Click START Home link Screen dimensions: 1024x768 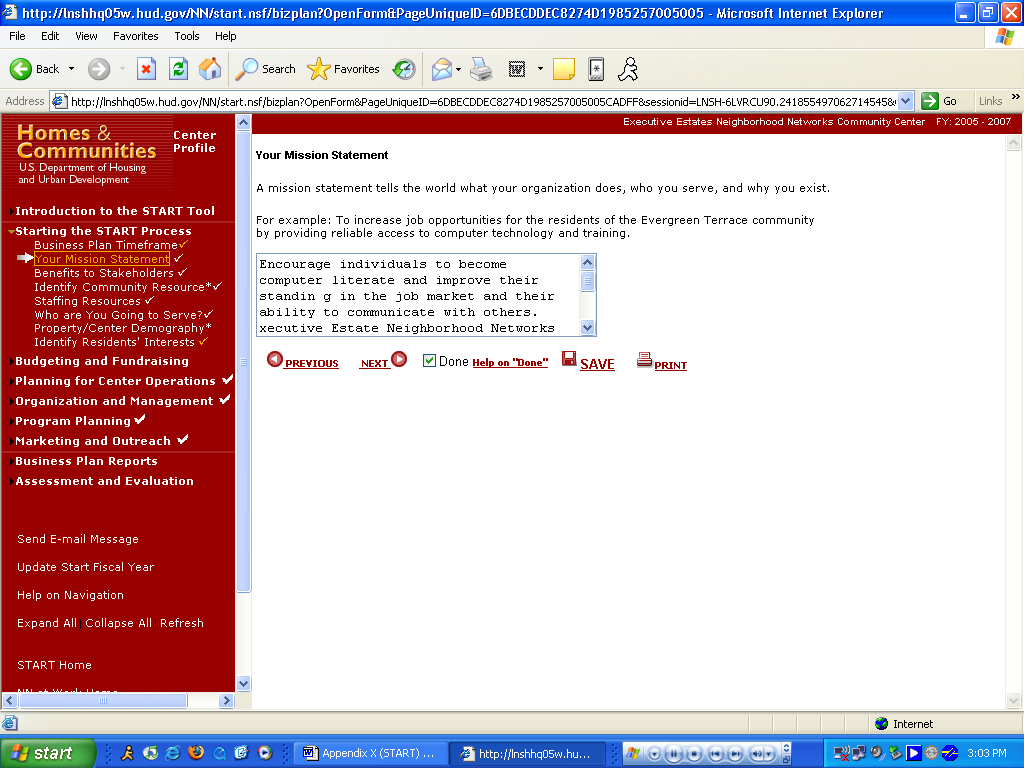tap(54, 665)
